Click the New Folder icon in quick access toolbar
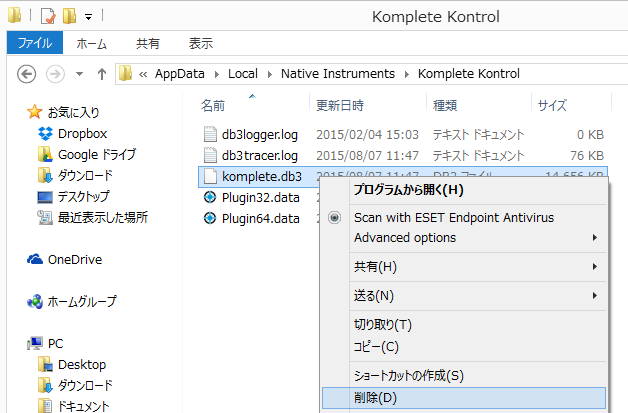The image size is (628, 413). [69, 16]
